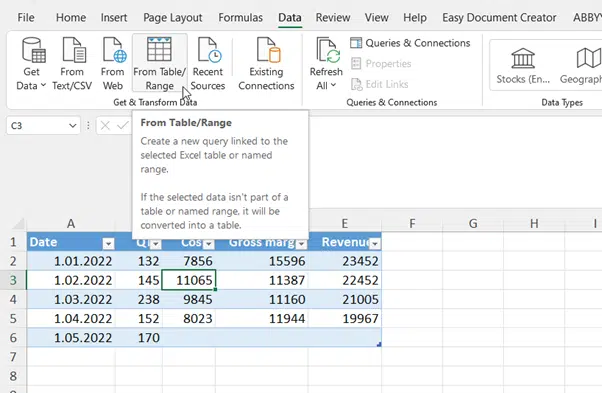Select the cell containing 15596
602x393 pixels.
click(x=262, y=261)
